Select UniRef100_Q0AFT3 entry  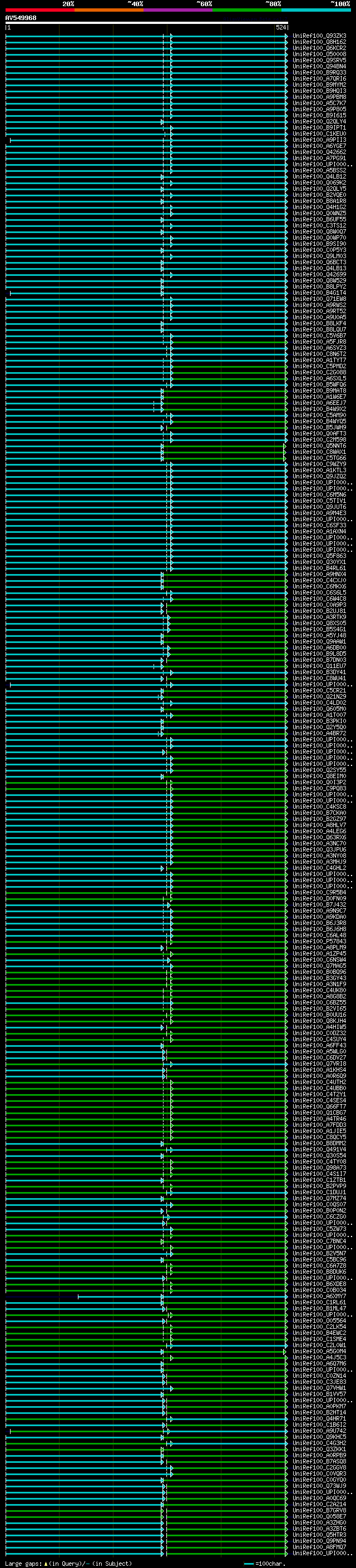319,433
